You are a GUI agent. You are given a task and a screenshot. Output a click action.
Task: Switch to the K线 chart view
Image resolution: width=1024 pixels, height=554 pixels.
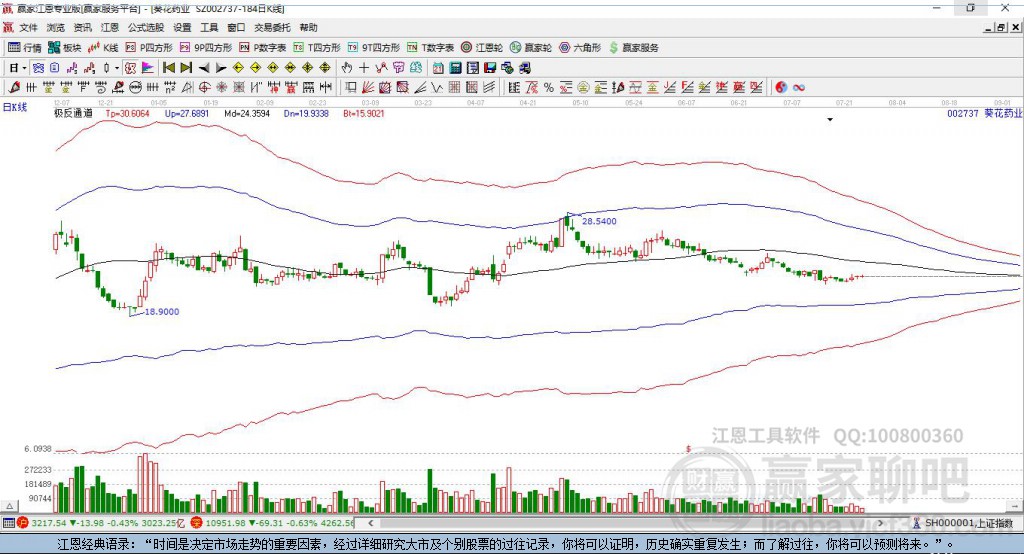tap(103, 48)
